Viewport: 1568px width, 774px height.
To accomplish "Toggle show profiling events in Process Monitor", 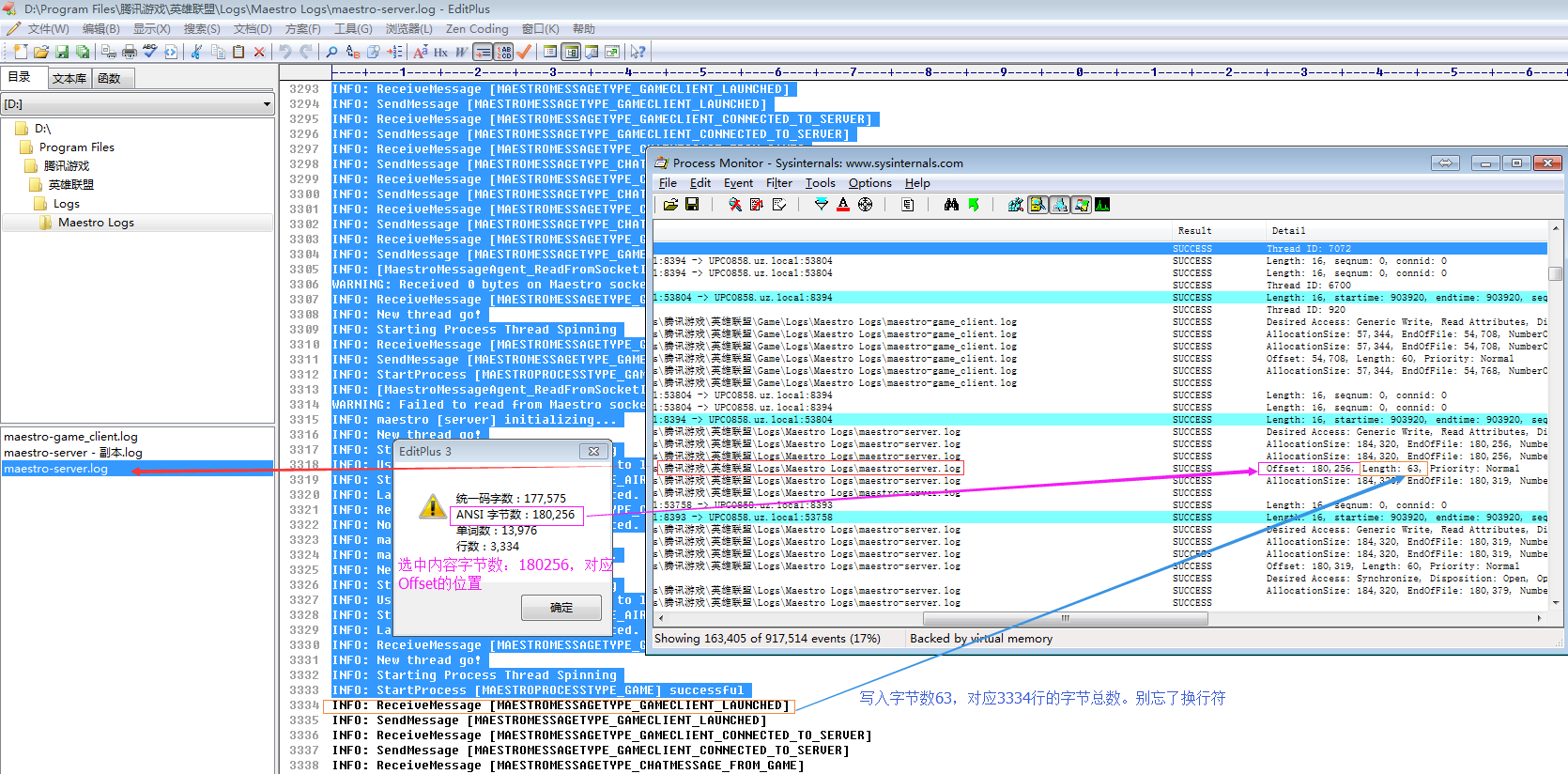I will pos(1102,204).
